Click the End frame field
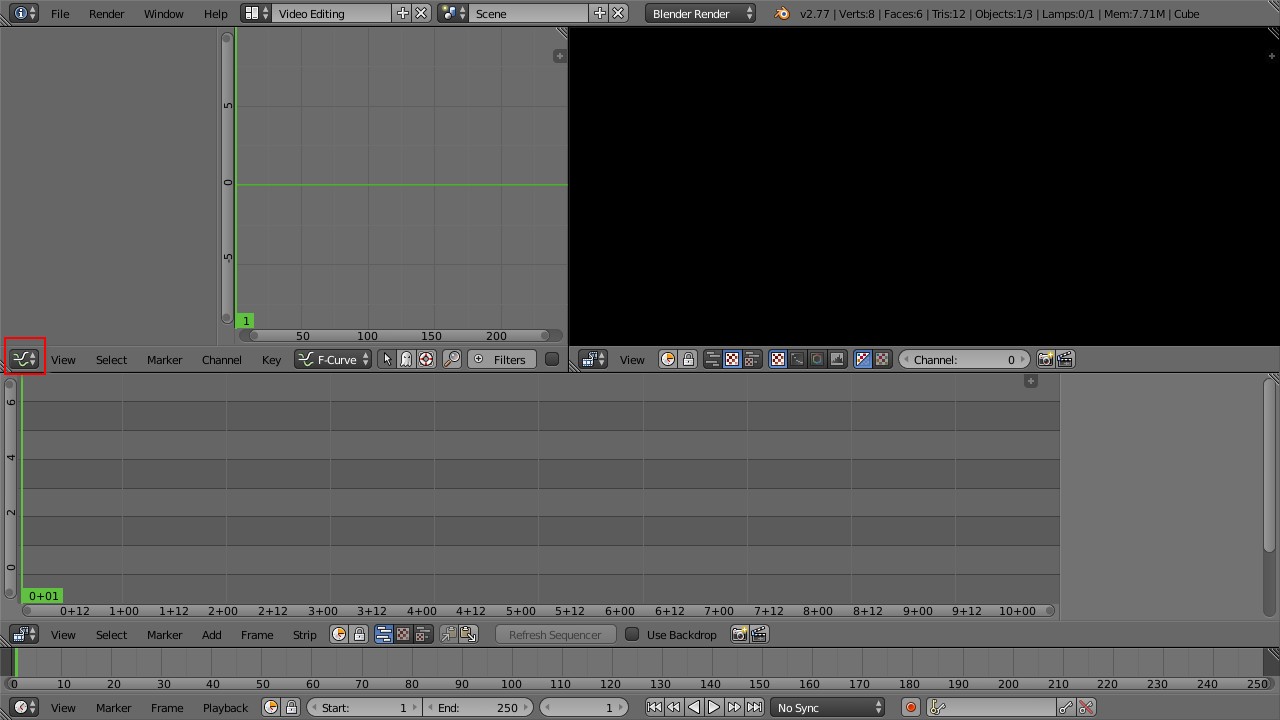 tap(479, 707)
